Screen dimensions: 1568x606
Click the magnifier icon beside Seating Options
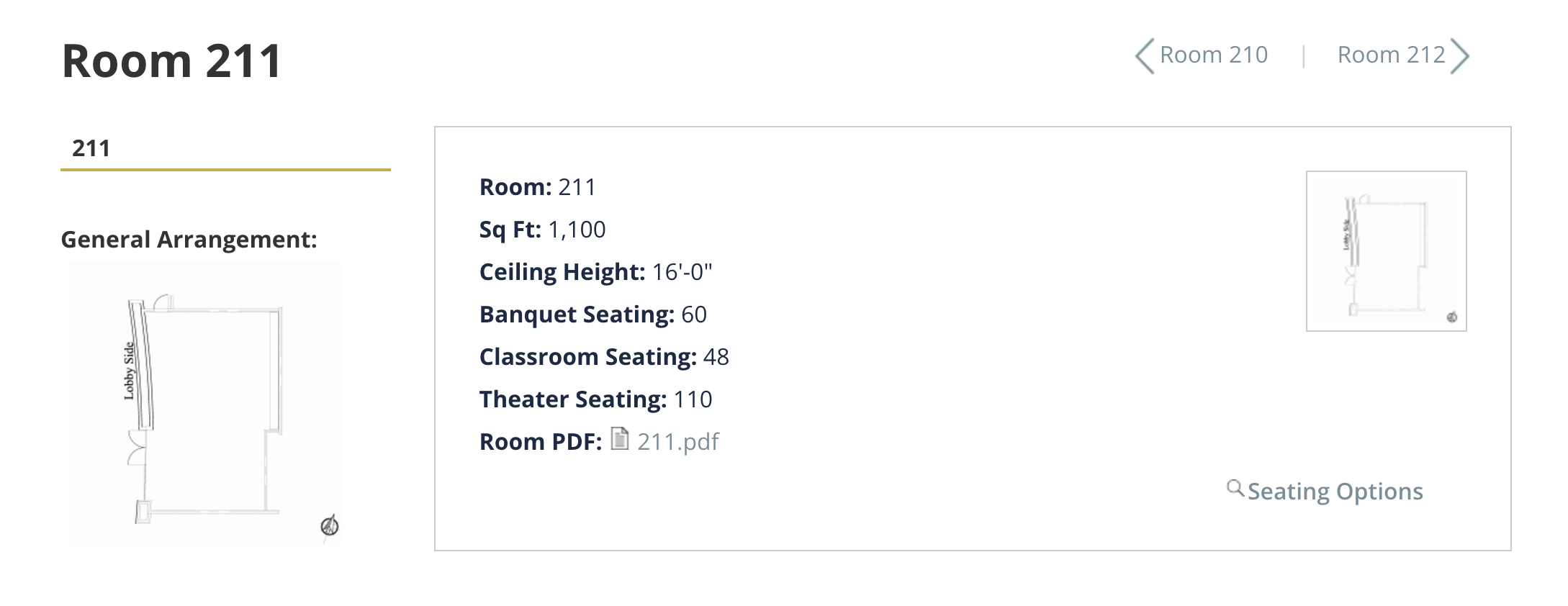[1235, 489]
